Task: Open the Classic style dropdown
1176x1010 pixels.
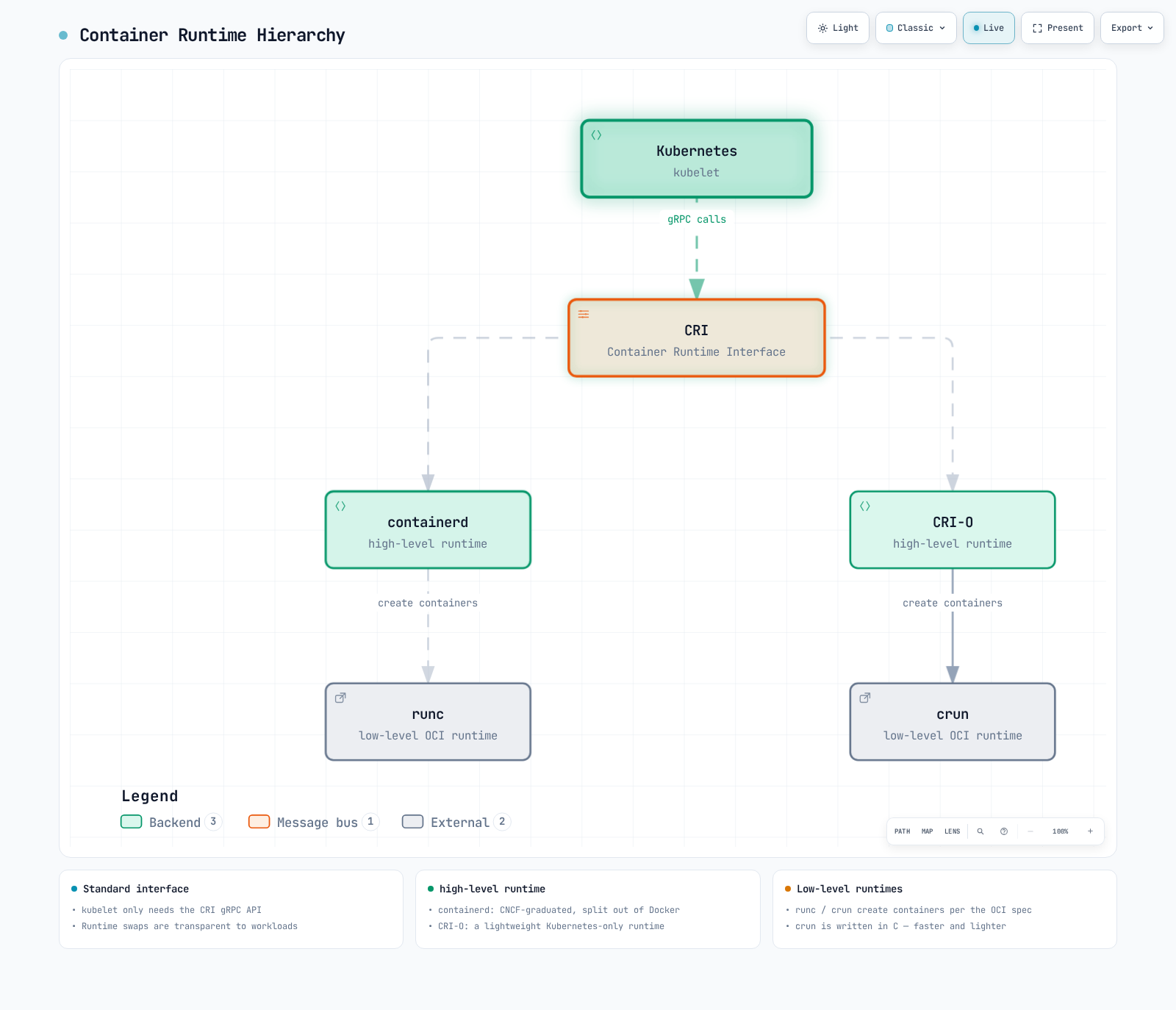Action: [916, 28]
